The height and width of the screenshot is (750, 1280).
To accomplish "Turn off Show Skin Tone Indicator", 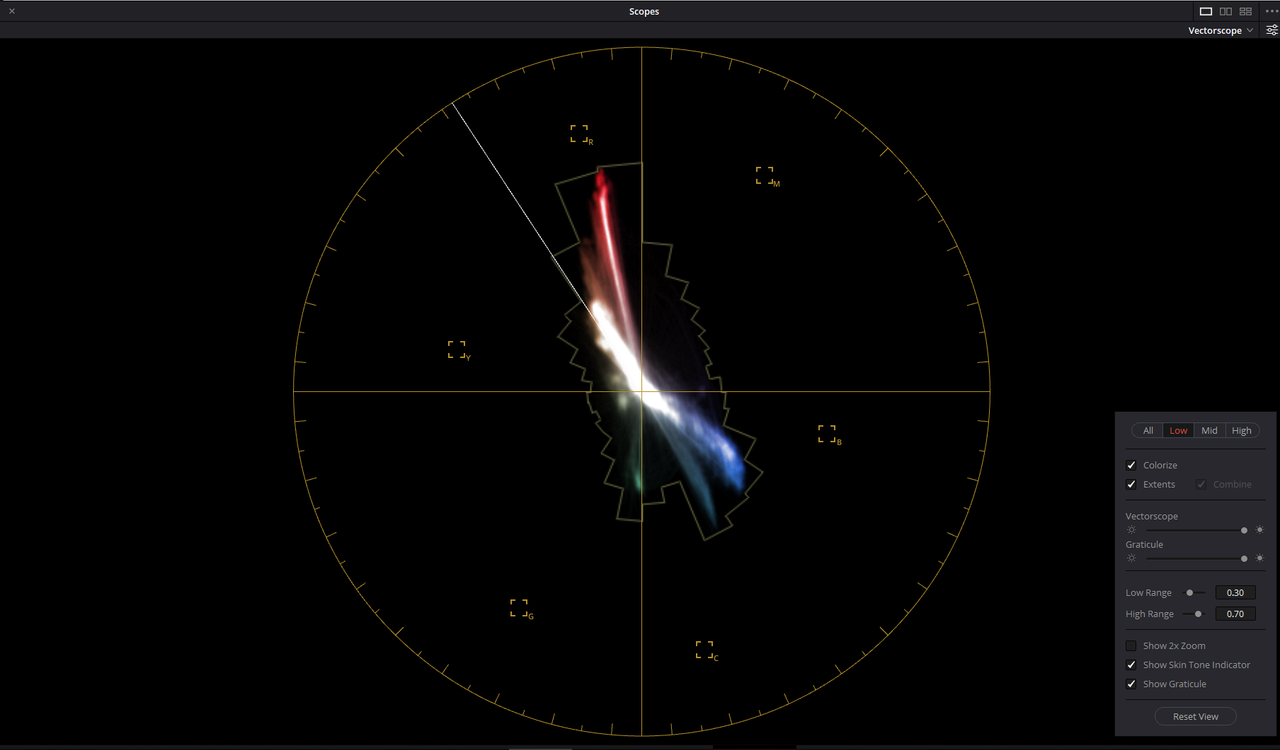I will (x=1131, y=665).
